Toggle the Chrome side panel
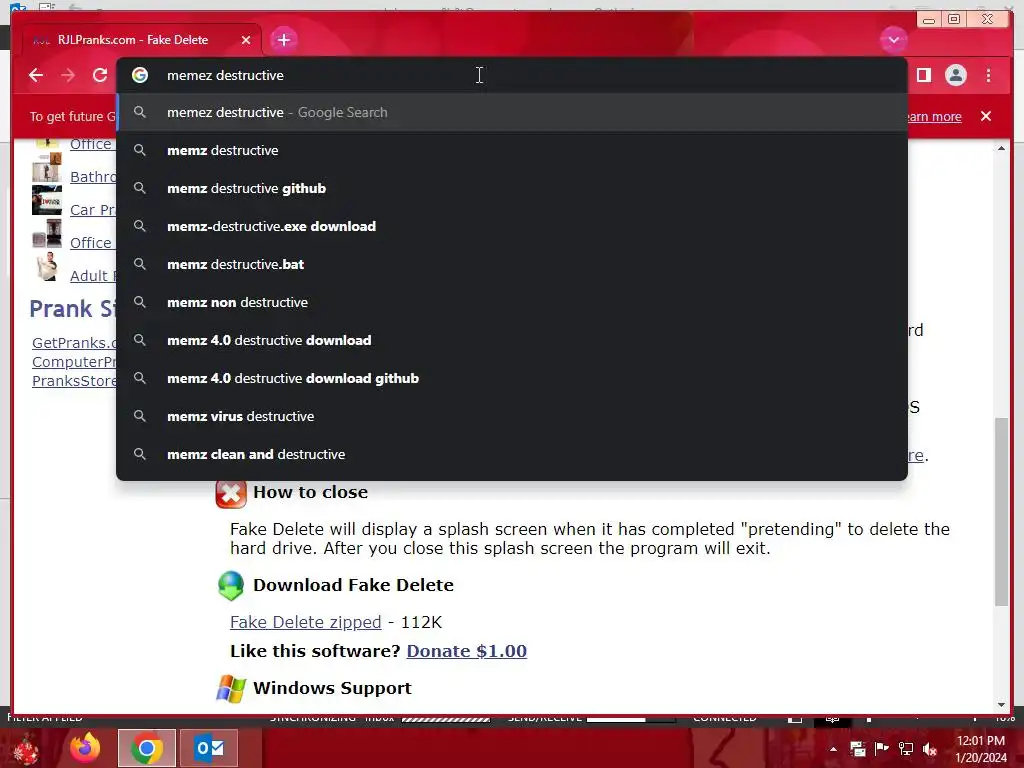The width and height of the screenshot is (1024, 768). (923, 75)
